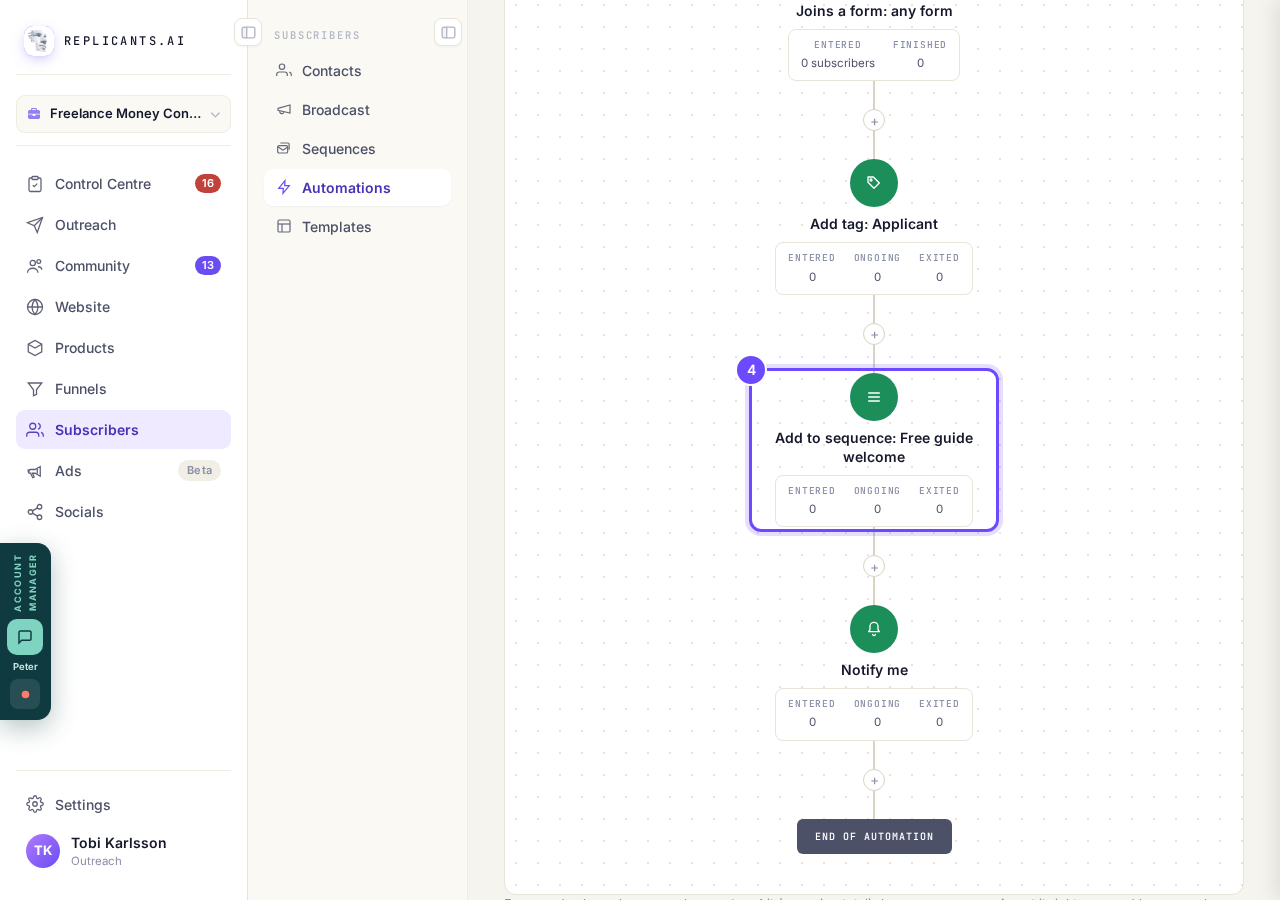Click Add to sequence: Free guide welcome label
This screenshot has width=1280, height=900.
[874, 447]
